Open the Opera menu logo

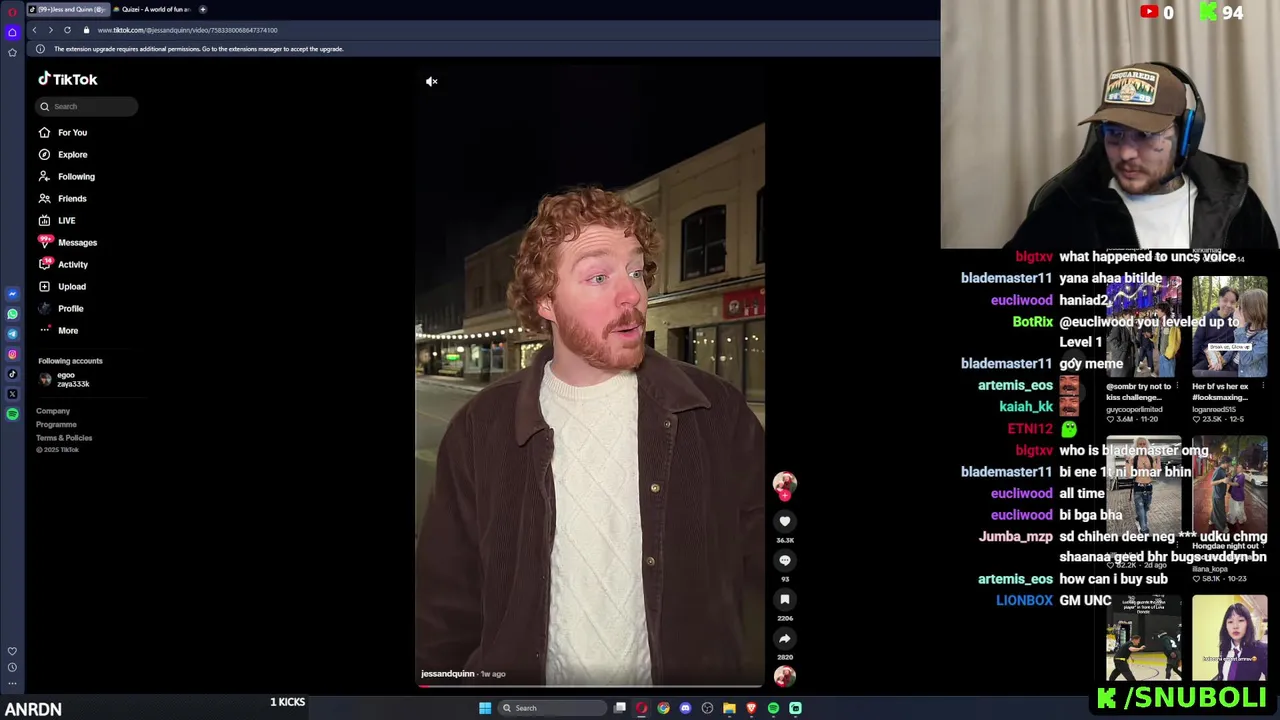[12, 11]
